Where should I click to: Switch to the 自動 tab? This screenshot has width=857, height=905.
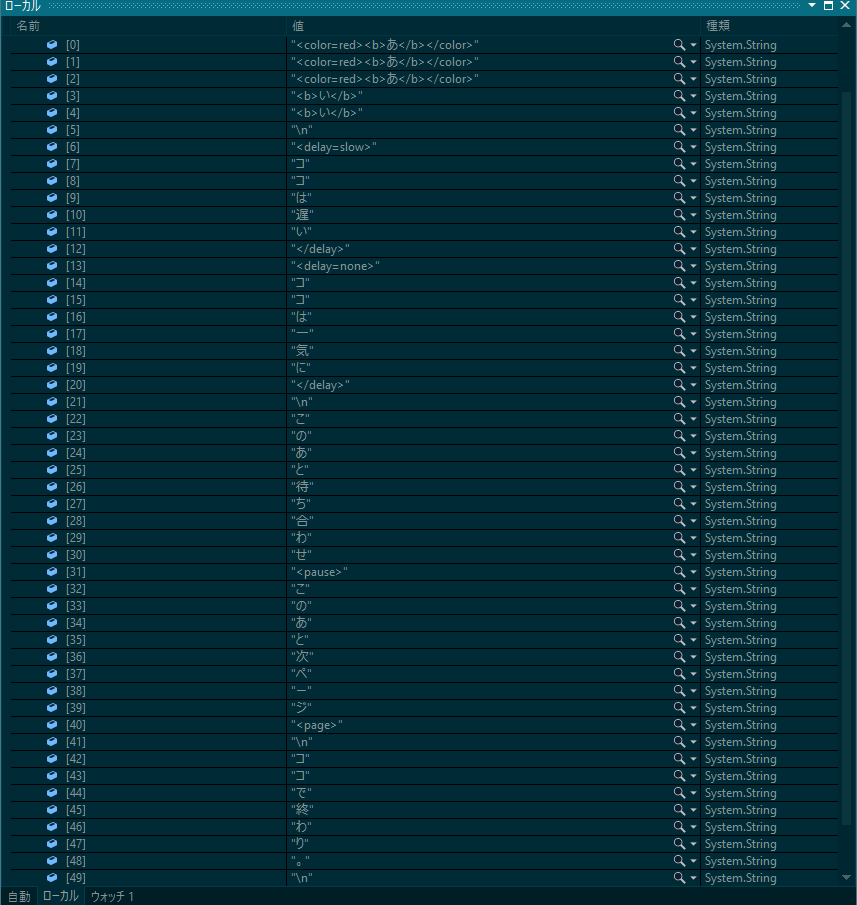pyautogui.click(x=19, y=896)
